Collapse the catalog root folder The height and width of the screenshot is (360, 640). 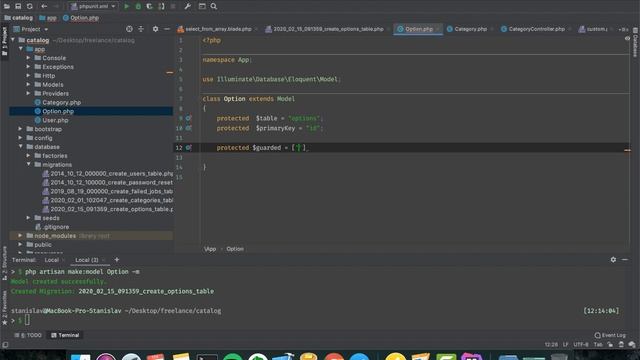point(13,40)
